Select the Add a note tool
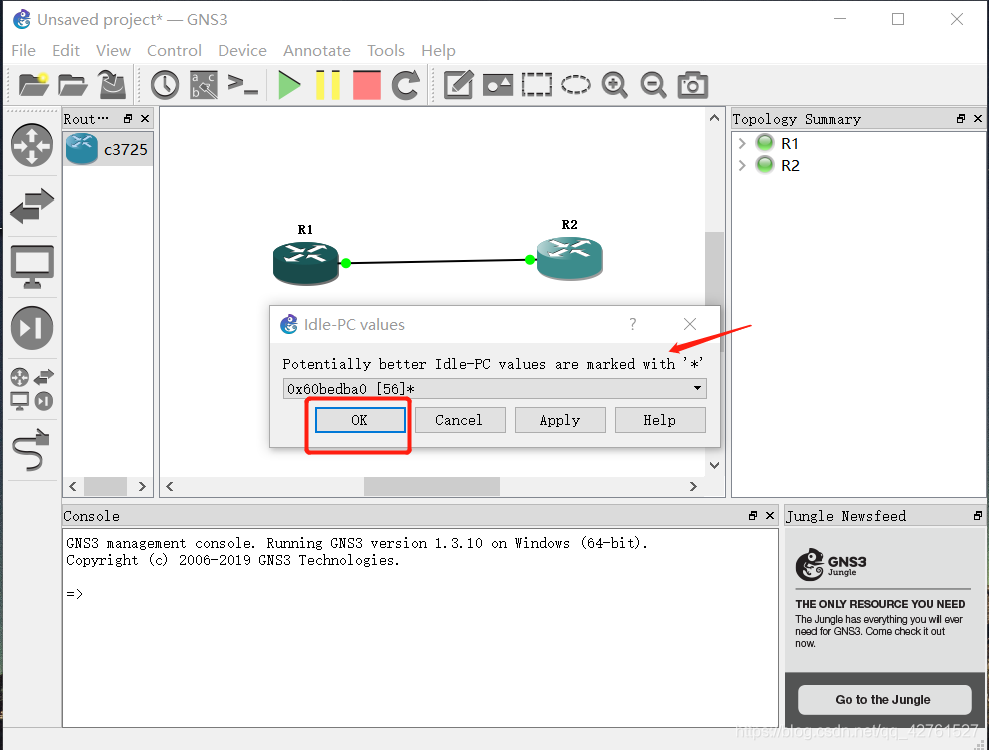The image size is (989, 750). click(459, 85)
